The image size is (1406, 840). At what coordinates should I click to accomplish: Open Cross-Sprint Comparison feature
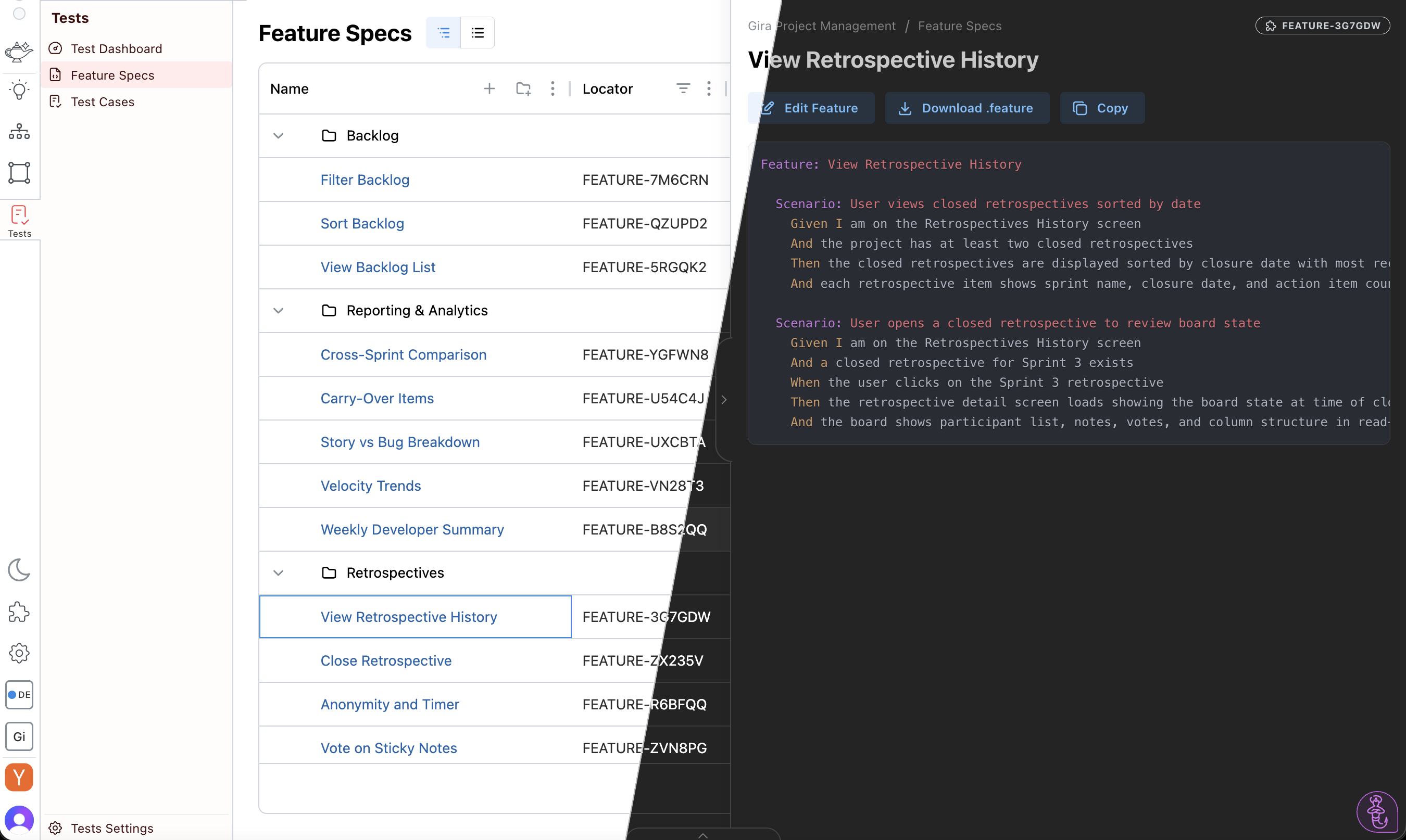click(x=403, y=355)
